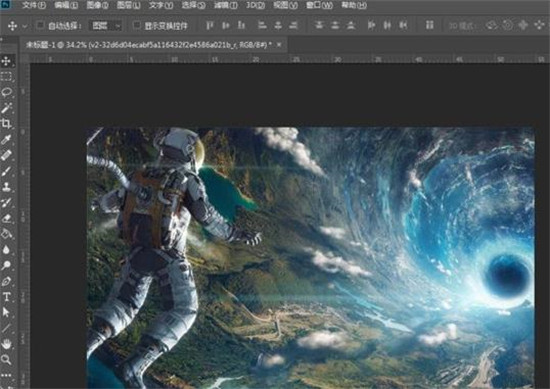Screen dimensions: 550x389
Task: Select the Path Selection tool
Action: pos(6,312)
